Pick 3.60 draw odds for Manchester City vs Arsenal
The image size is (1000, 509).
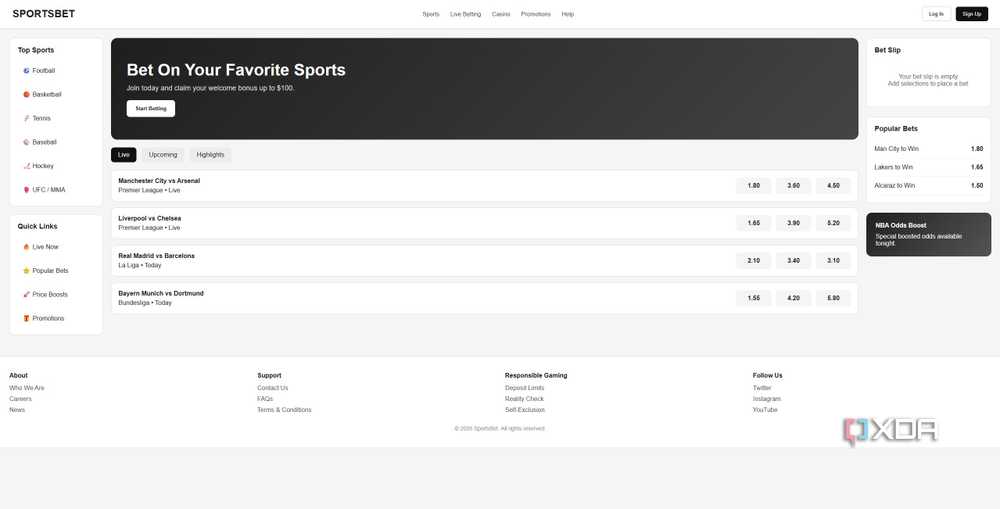[793, 186]
